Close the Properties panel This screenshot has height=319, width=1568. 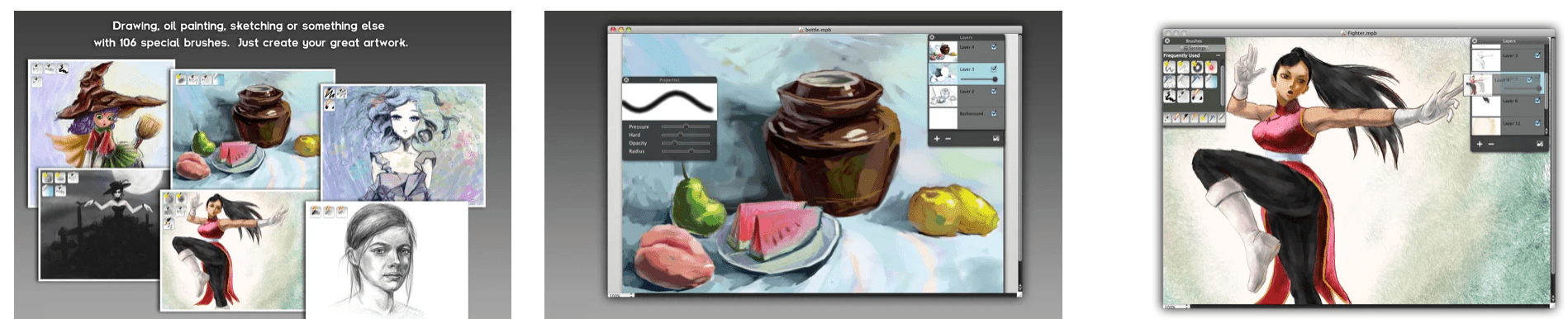click(x=626, y=79)
